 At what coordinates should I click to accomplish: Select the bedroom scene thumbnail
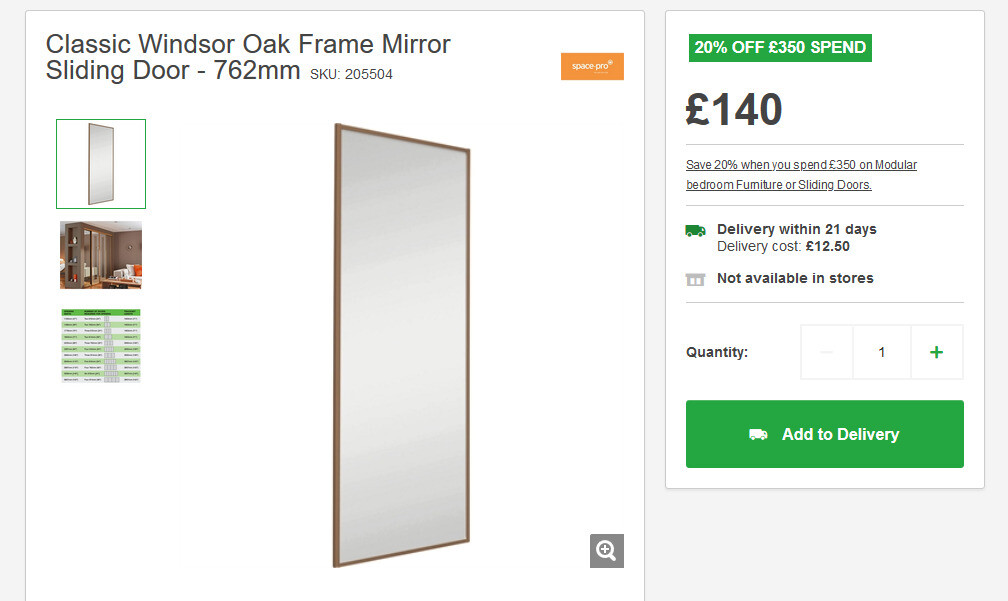pos(101,255)
